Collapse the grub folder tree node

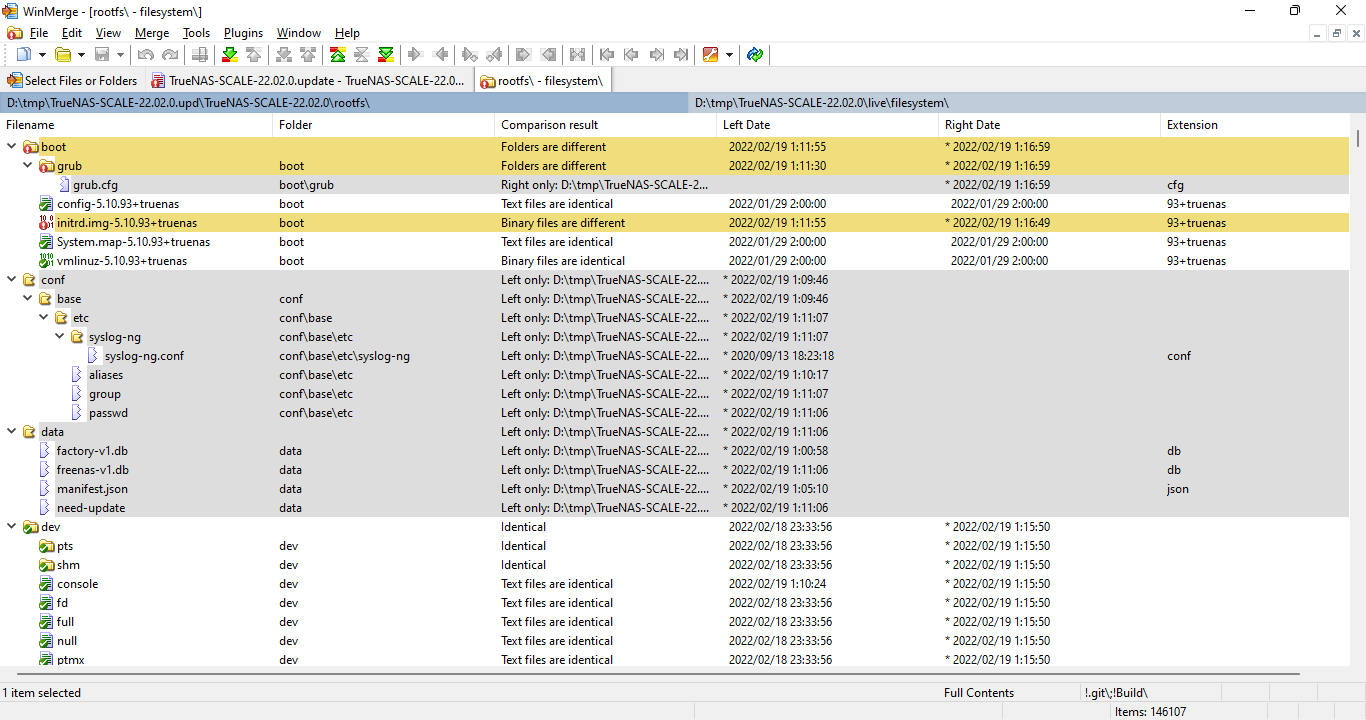click(28, 166)
